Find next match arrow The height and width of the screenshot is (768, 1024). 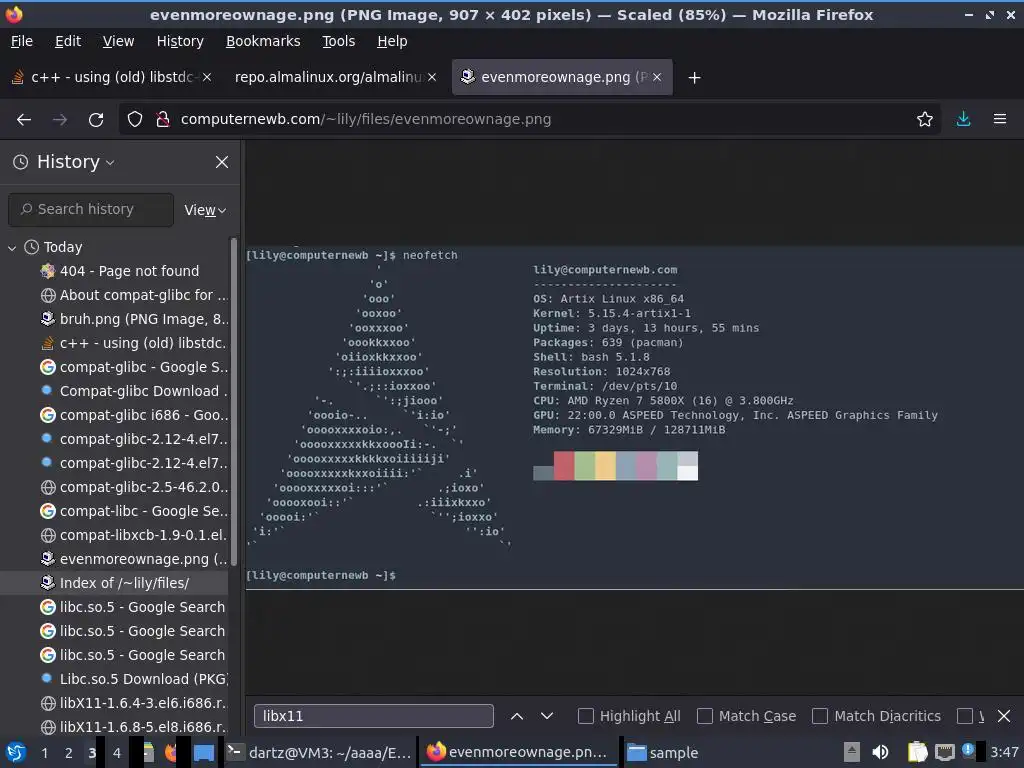[x=547, y=716]
